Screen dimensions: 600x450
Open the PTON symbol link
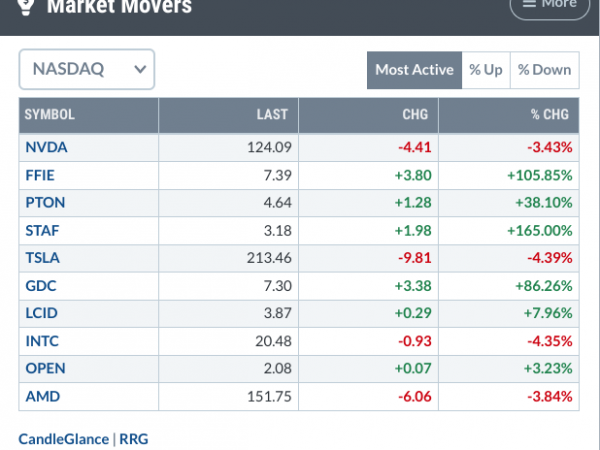[x=45, y=202]
